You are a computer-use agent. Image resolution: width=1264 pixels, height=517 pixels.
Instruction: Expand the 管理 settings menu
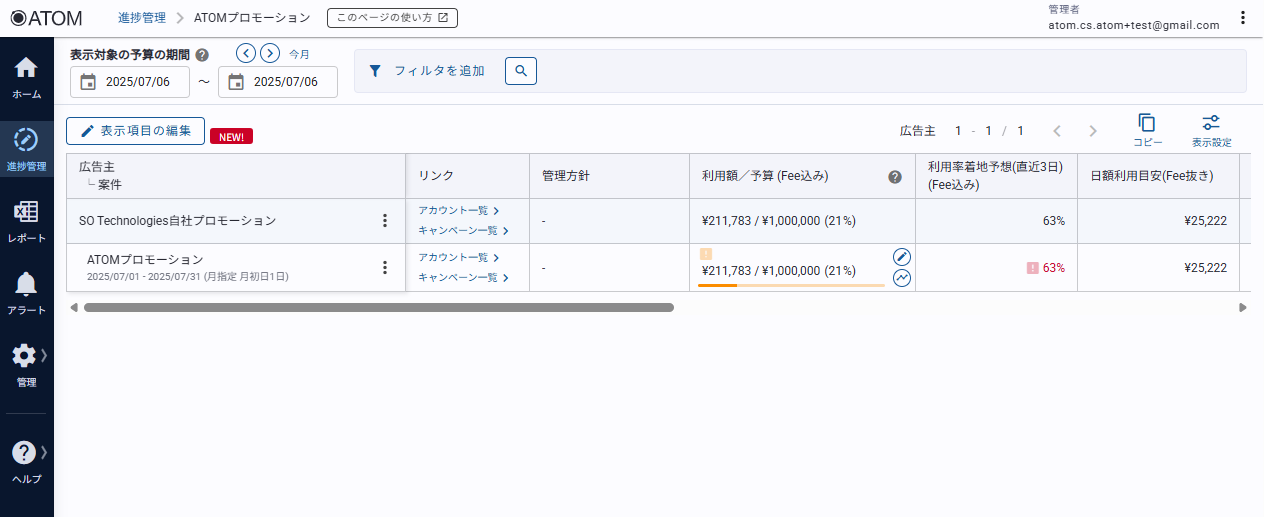[x=26, y=357]
